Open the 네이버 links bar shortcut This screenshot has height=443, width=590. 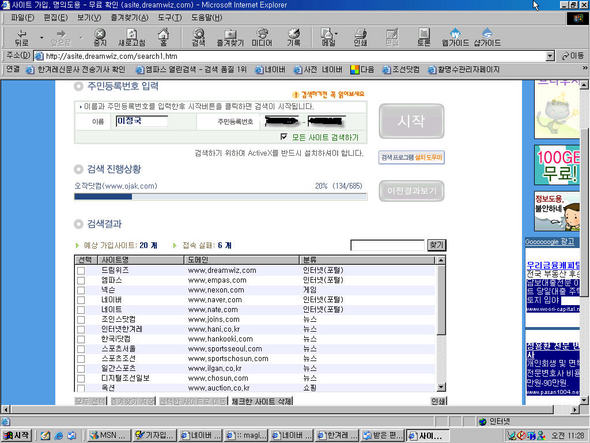[270, 70]
